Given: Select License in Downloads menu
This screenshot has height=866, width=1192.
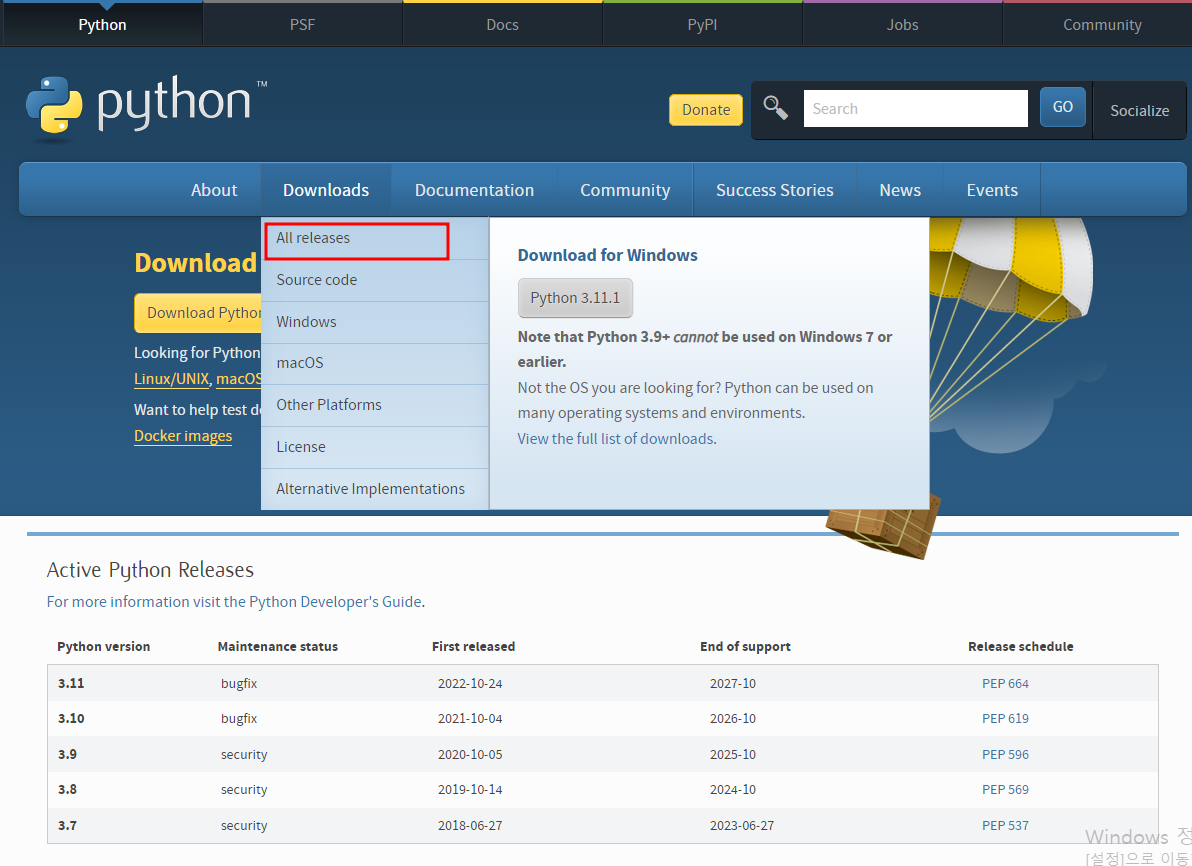Looking at the screenshot, I should (374, 447).
